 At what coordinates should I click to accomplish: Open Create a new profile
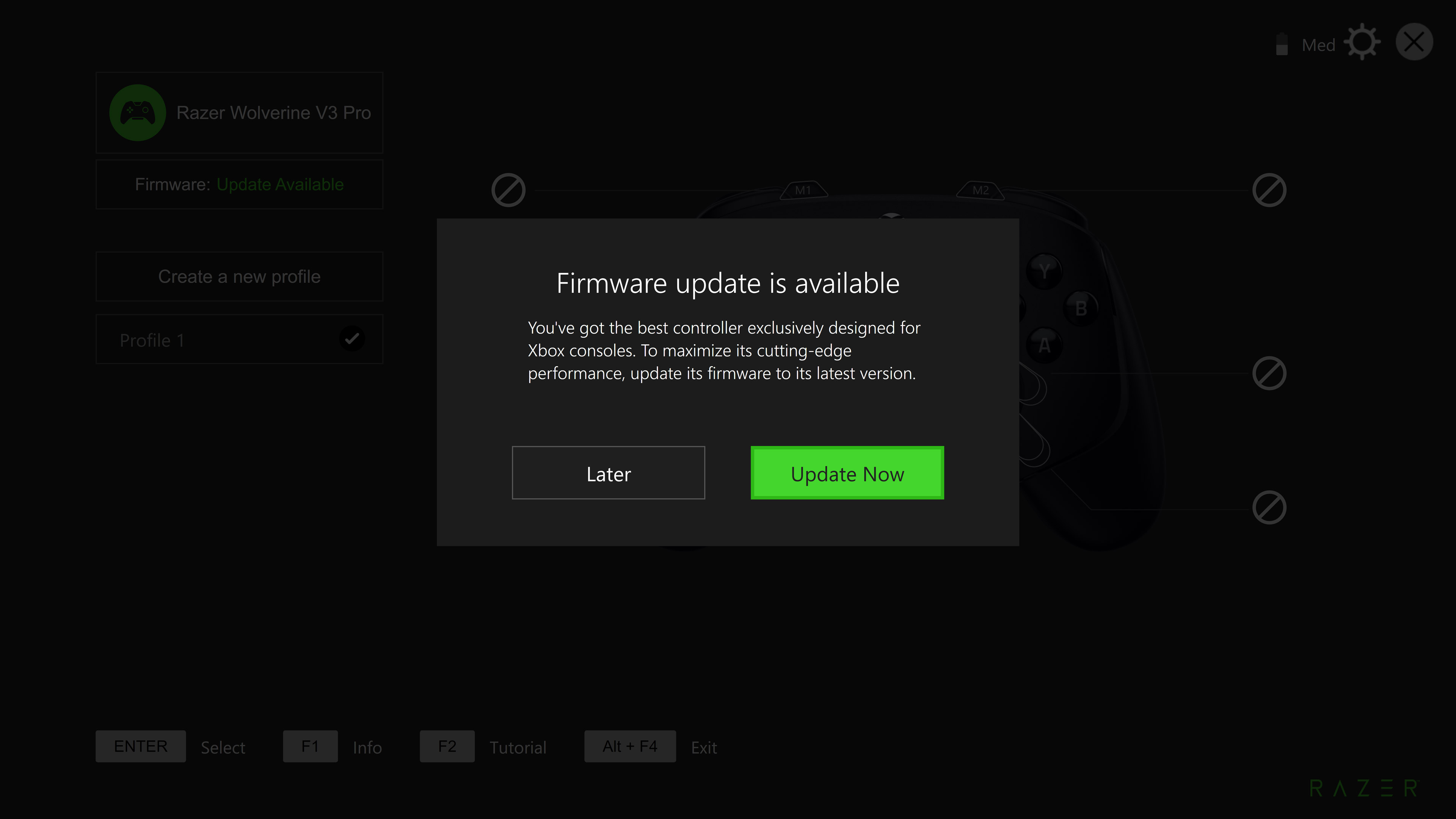(239, 276)
